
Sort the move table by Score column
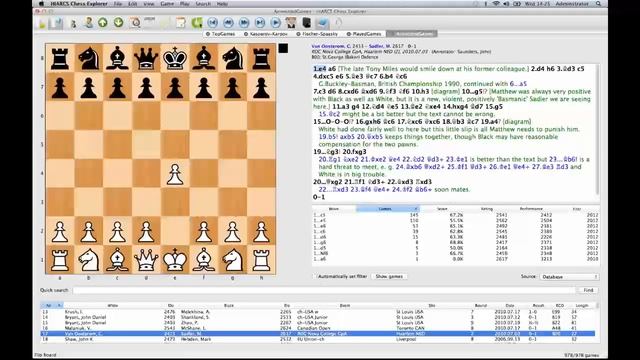pos(442,209)
